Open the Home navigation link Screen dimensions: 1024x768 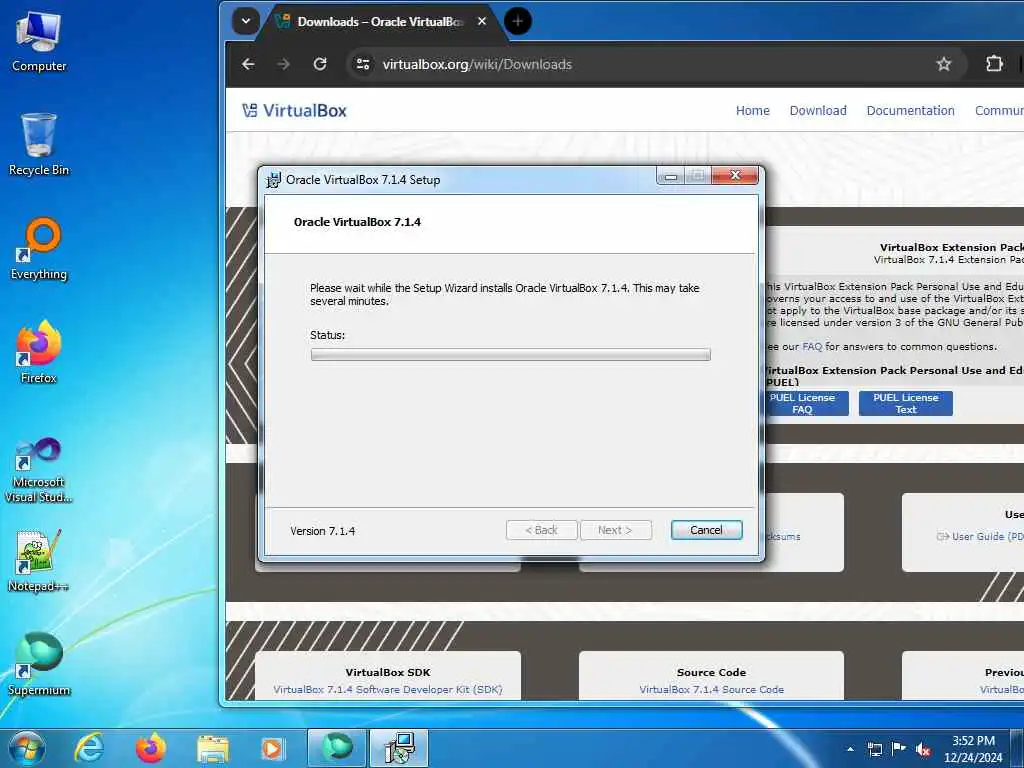(752, 110)
